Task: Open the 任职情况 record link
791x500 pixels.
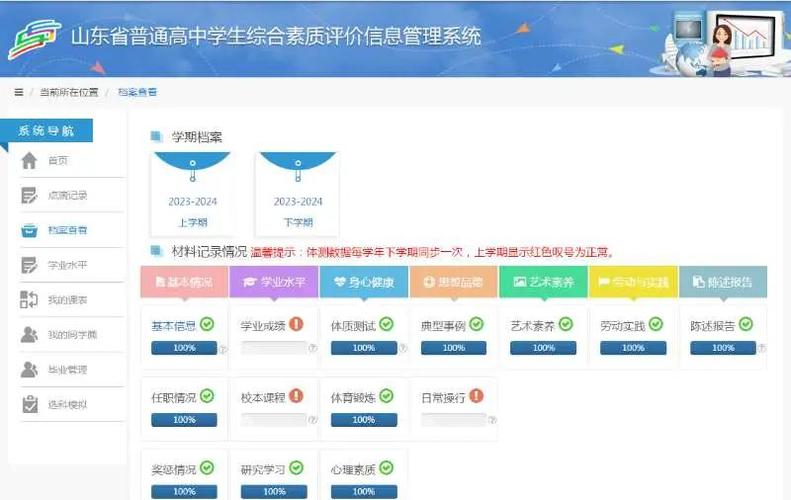Action: point(174,398)
